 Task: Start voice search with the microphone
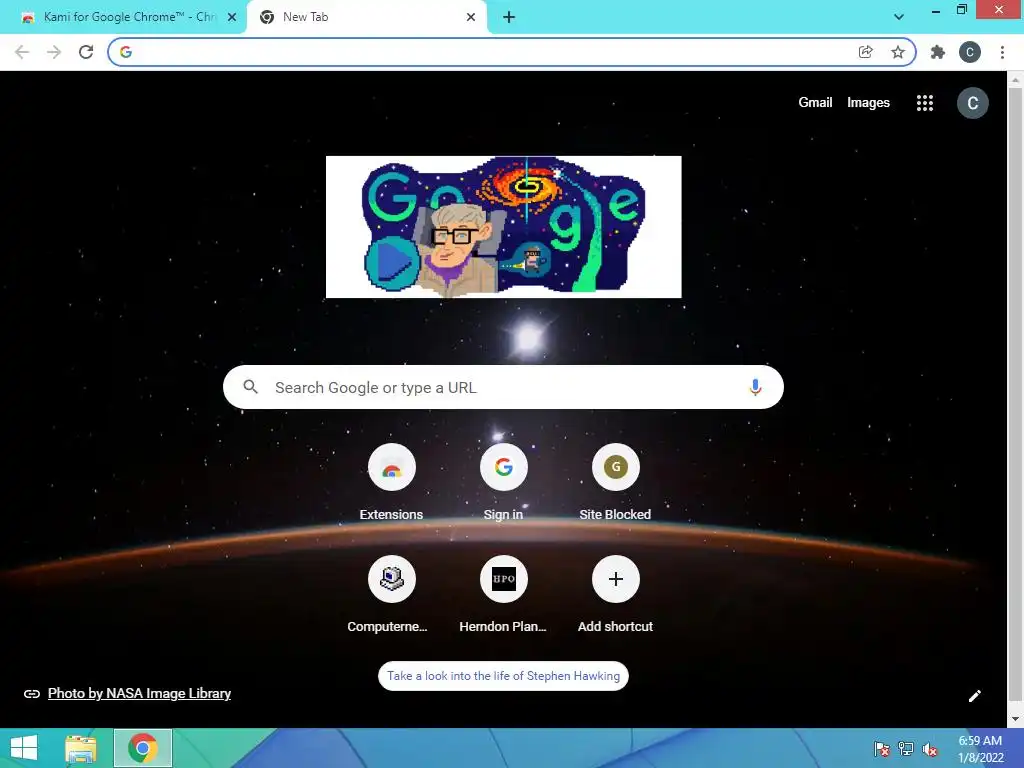coord(755,387)
